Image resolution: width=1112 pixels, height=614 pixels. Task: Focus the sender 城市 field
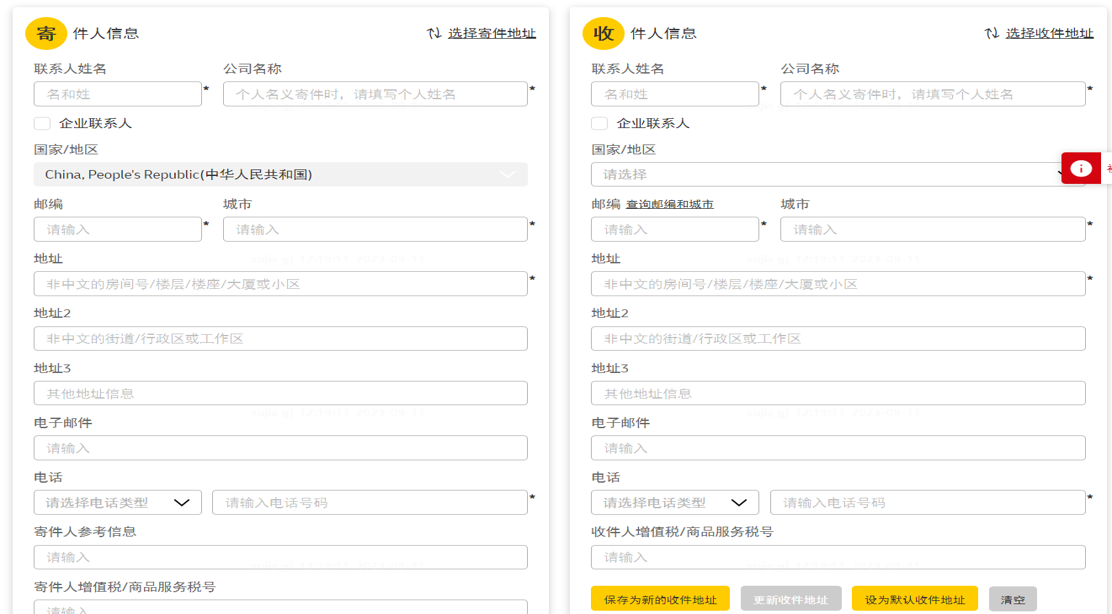375,230
